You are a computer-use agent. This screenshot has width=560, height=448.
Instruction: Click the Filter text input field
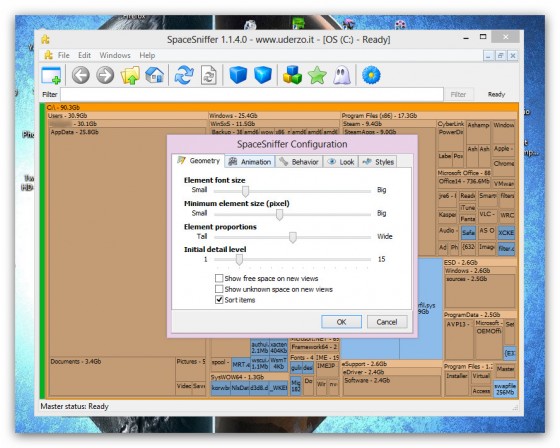pos(252,94)
